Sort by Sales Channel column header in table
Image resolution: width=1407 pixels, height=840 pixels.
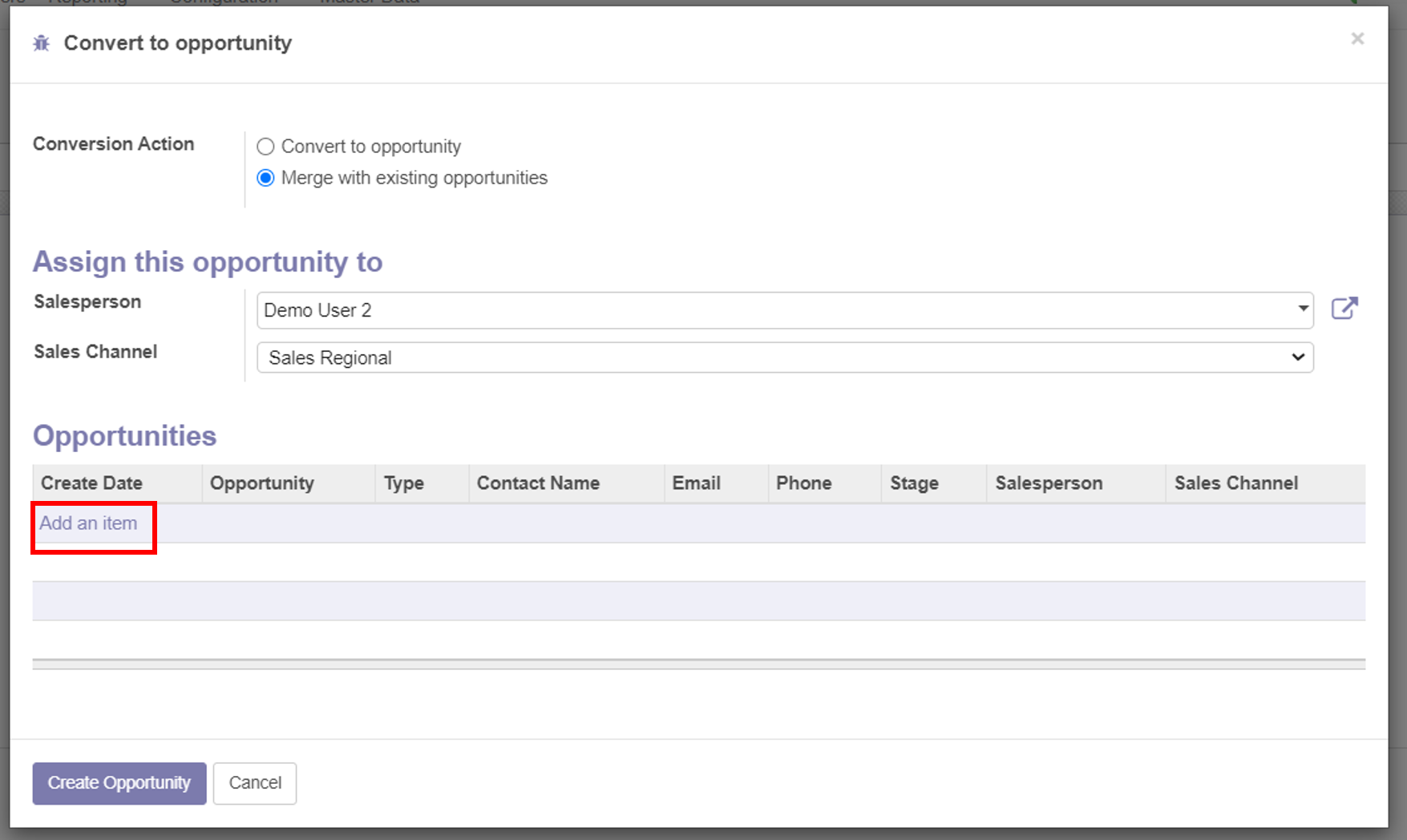point(1266,483)
